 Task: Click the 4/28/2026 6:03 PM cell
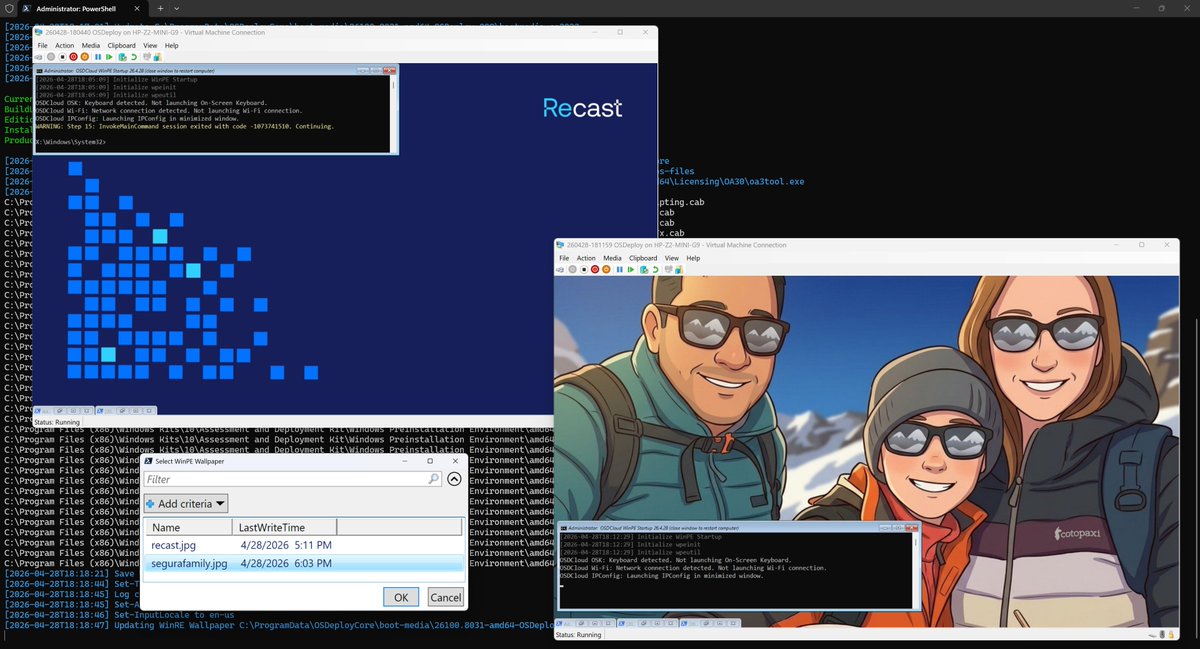(286, 564)
